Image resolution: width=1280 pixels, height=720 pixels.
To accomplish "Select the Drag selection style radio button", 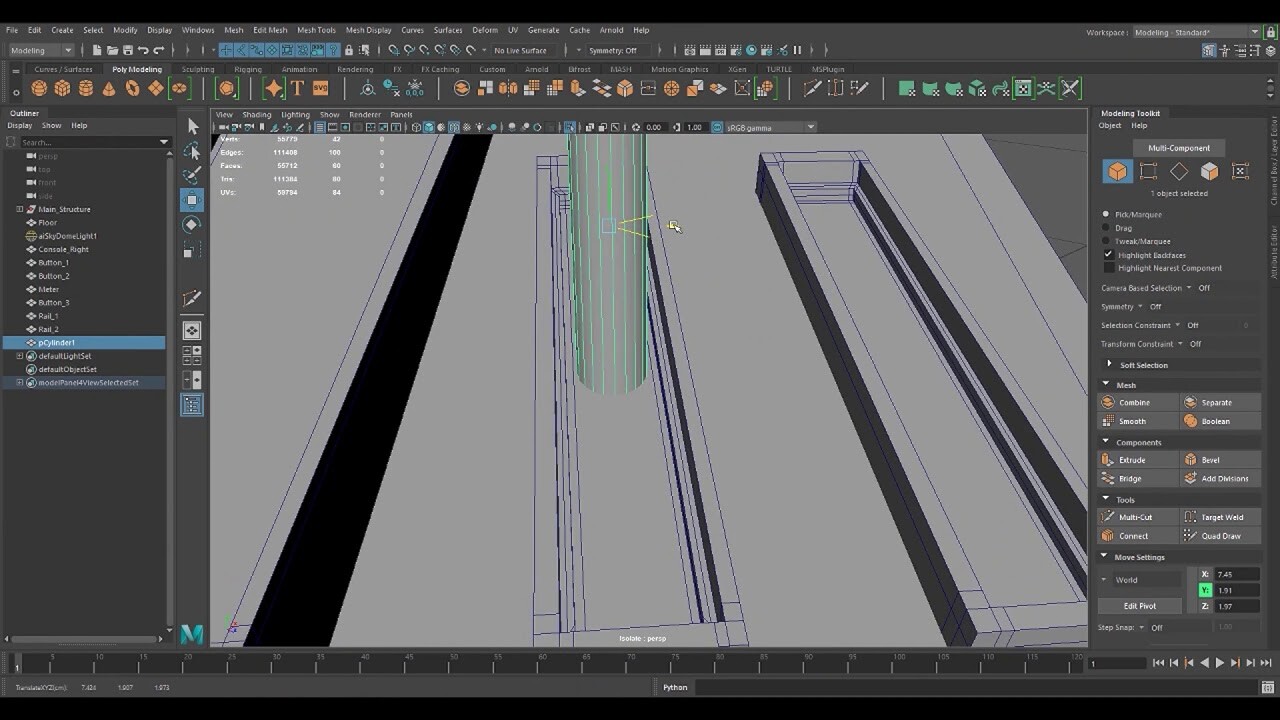I will [x=1105, y=227].
